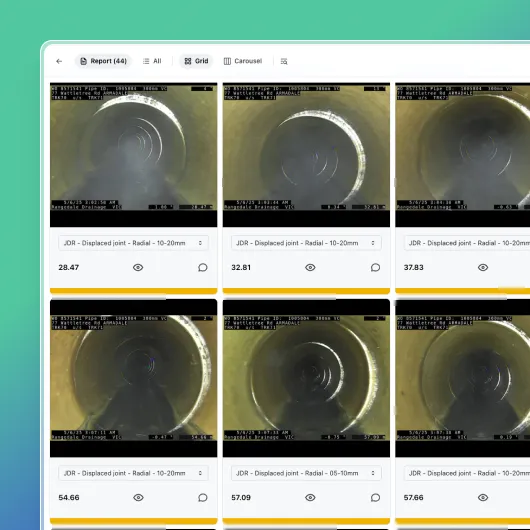Viewport: 530px width, 530px height.
Task: Open comment bubble on card 32.81
Action: click(375, 267)
